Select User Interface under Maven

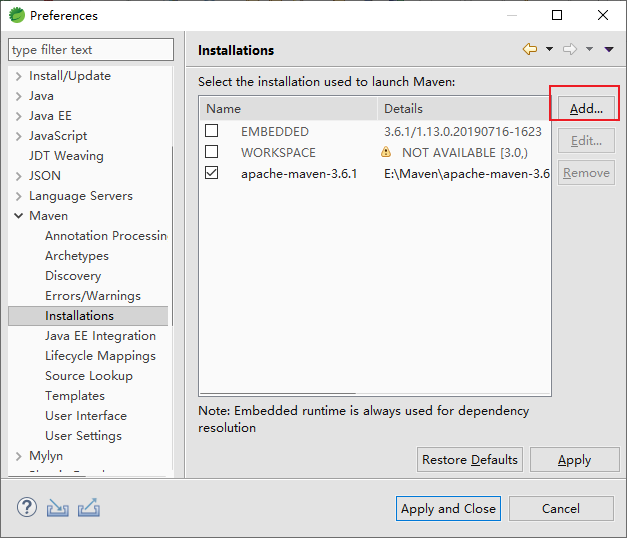[86, 416]
